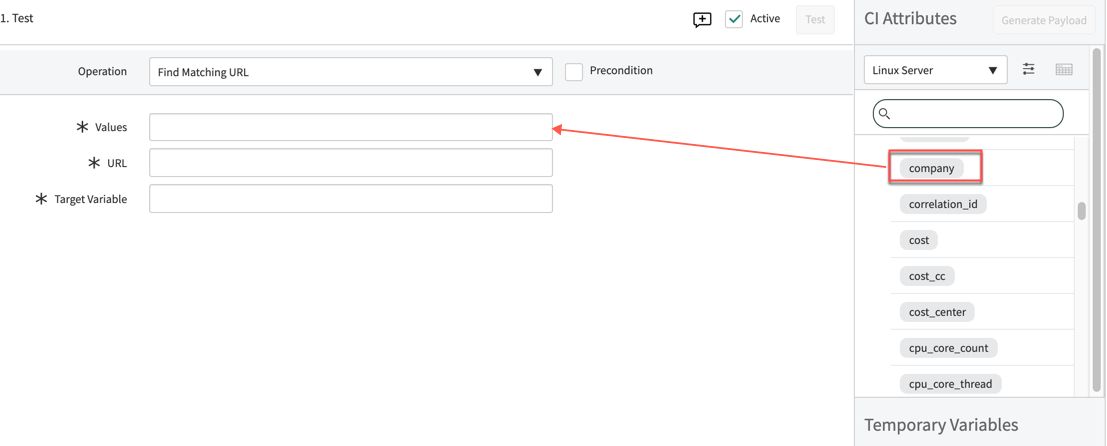1107x446 pixels.
Task: Select the cost attribute
Action: (918, 240)
